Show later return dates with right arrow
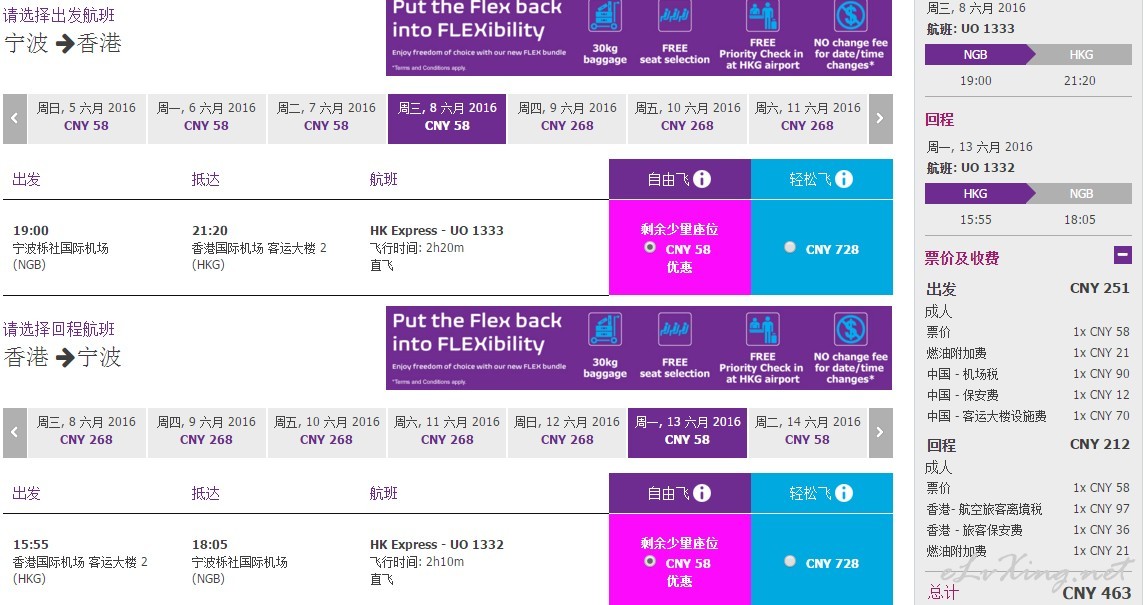Image resolution: width=1145 pixels, height=605 pixels. tap(880, 433)
